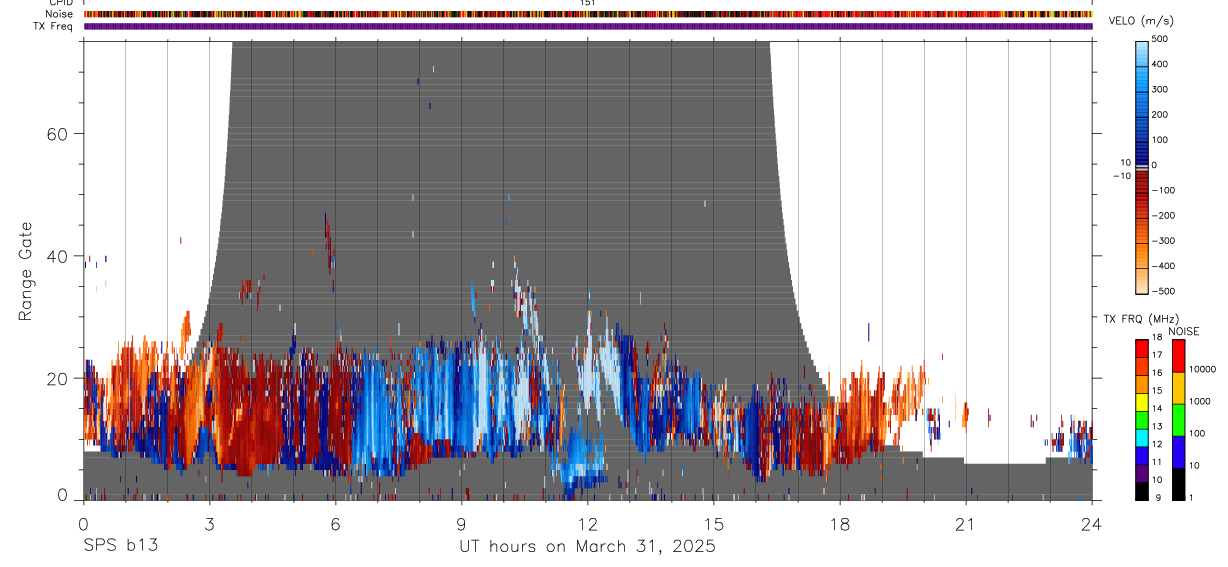The width and height of the screenshot is (1228, 567).
Task: Click the '1000' noise legend tick label
Action: (1199, 401)
